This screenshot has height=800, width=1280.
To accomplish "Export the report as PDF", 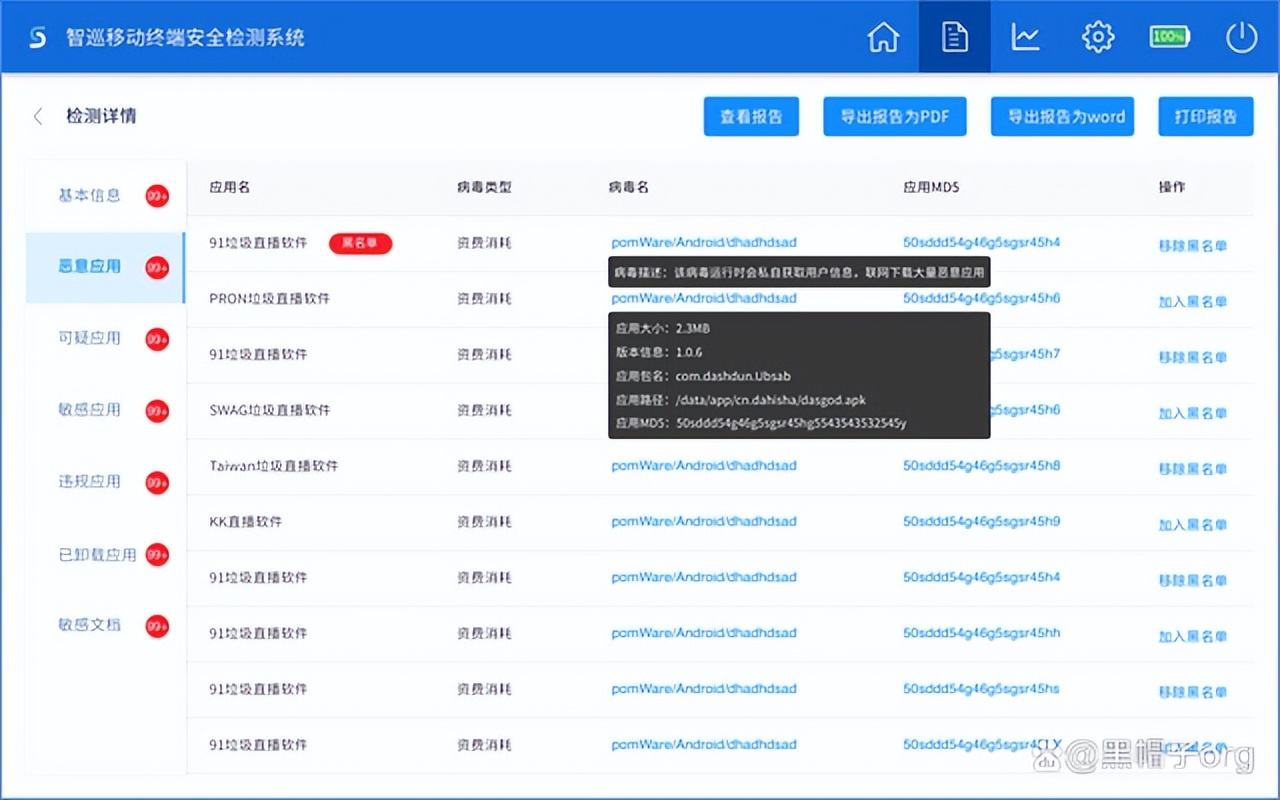I will 894,116.
